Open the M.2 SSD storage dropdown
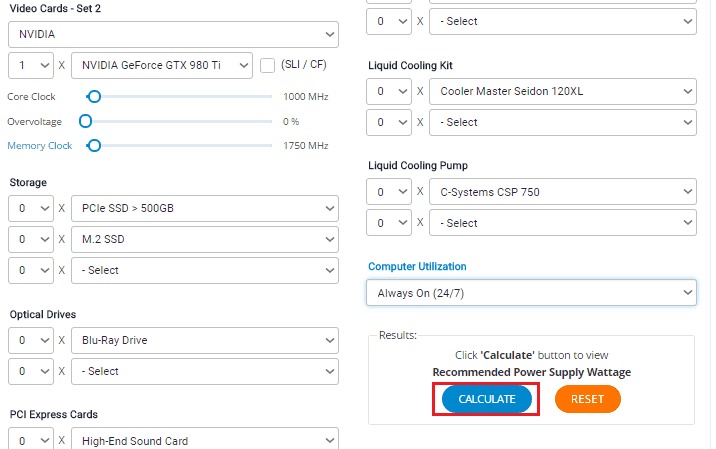The width and height of the screenshot is (716, 449). pyautogui.click(x=205, y=239)
